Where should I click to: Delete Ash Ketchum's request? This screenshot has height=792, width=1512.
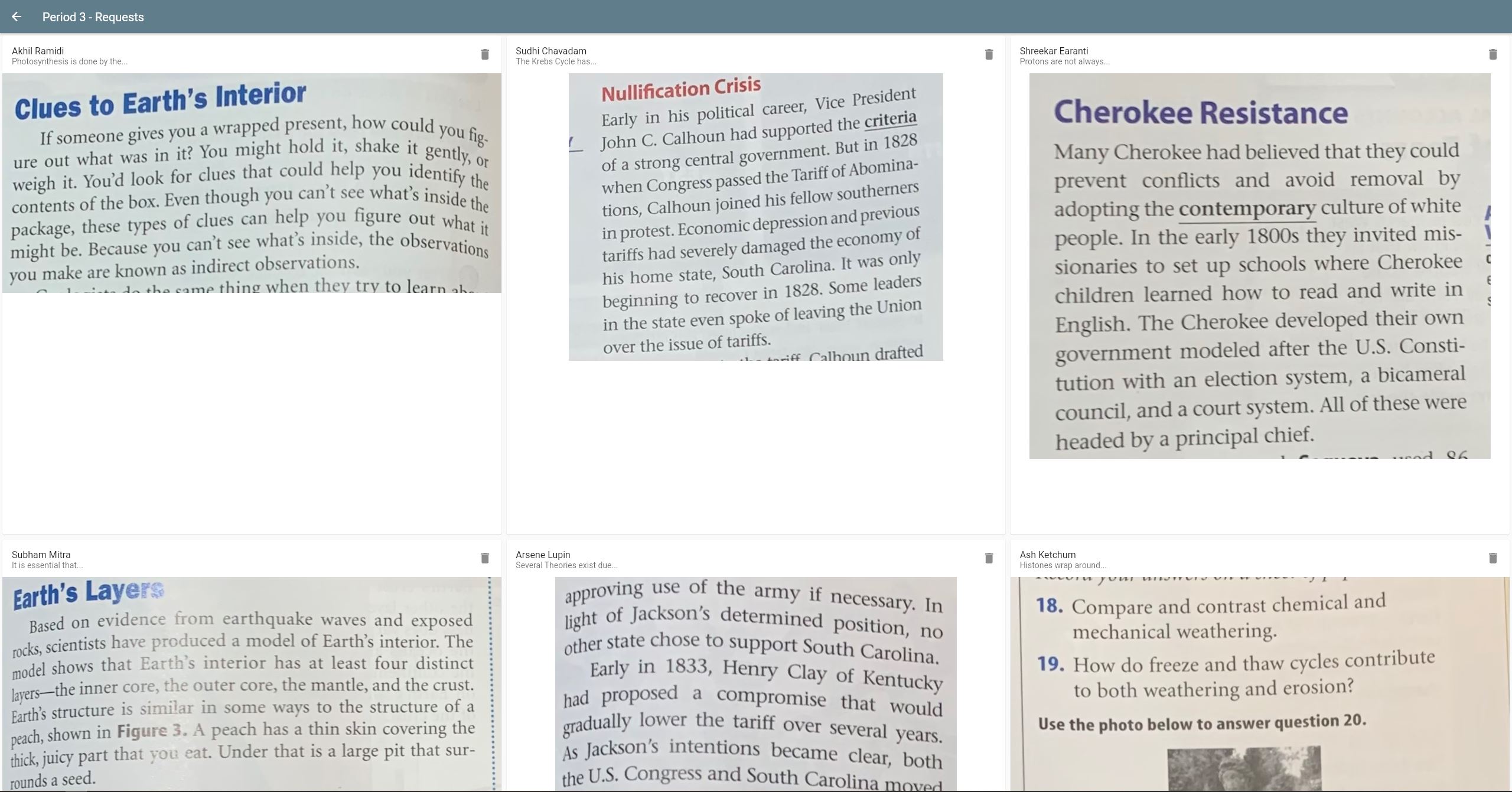1493,558
